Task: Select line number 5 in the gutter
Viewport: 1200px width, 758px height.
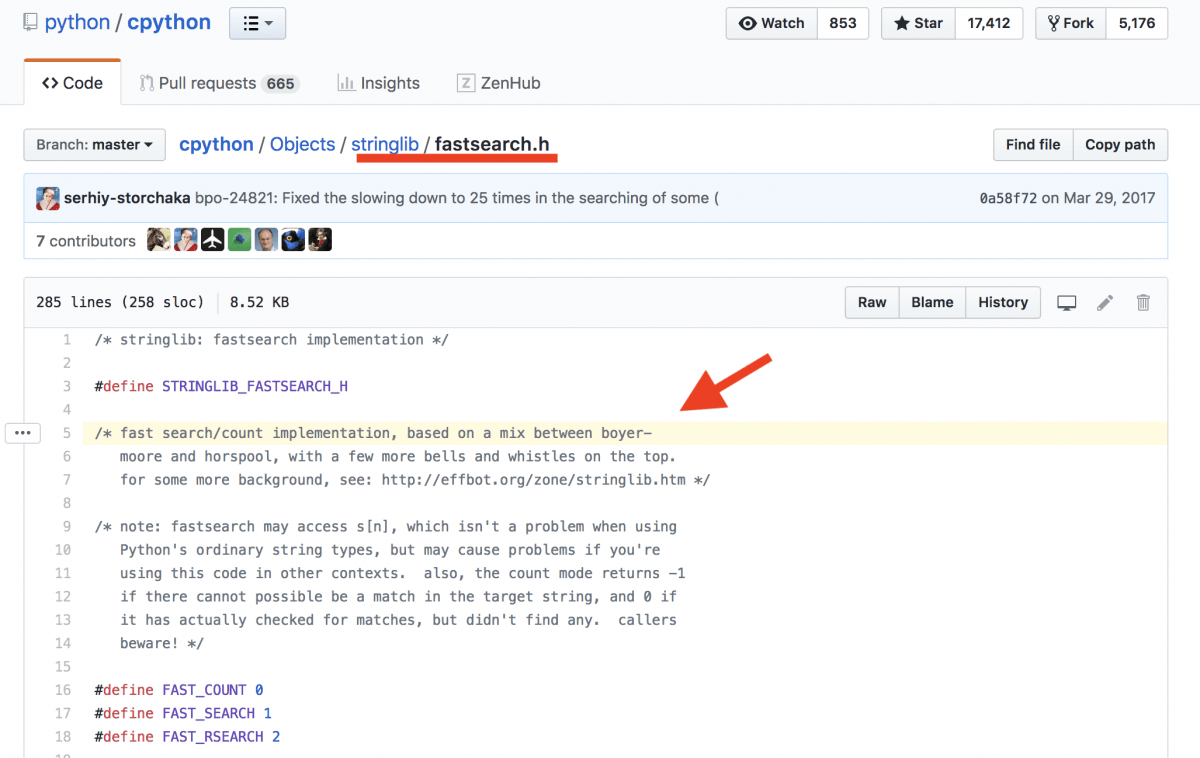Action: click(x=66, y=432)
